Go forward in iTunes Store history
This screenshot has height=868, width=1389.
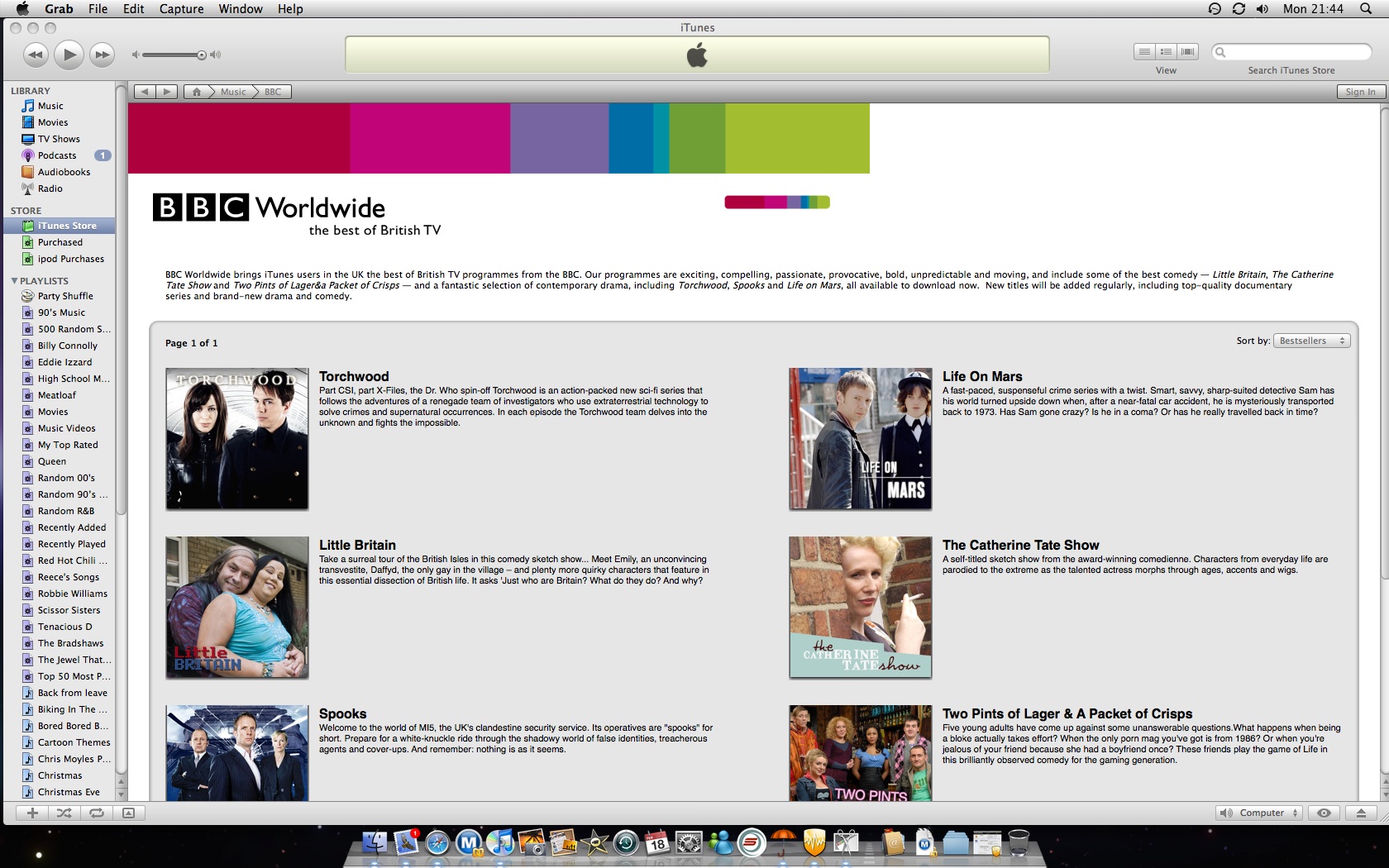[167, 92]
